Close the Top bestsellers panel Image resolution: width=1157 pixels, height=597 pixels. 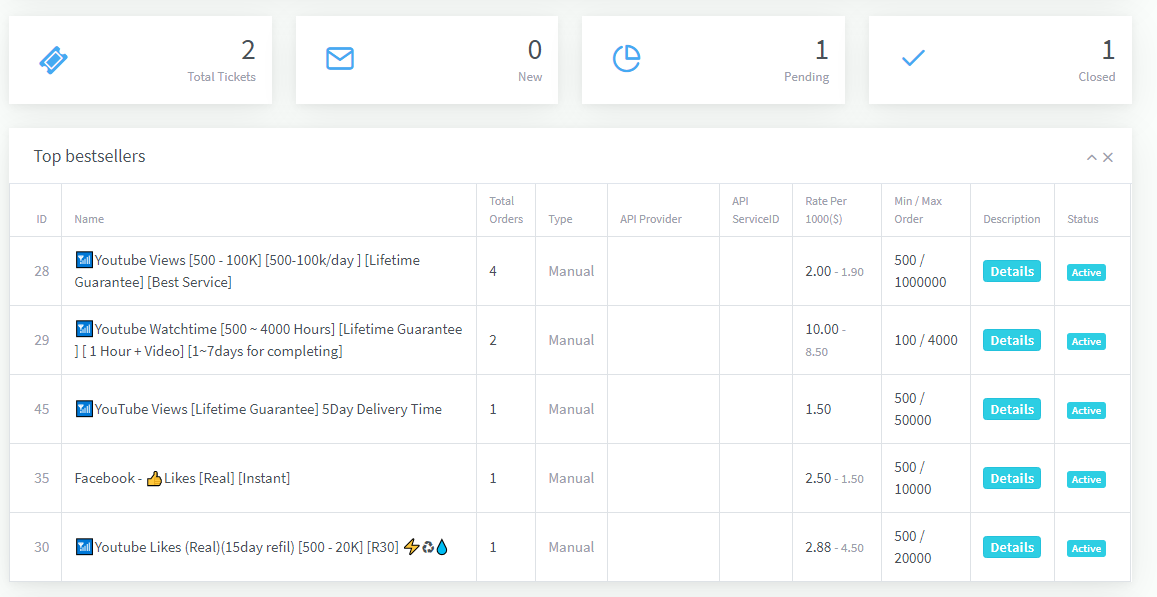point(1108,158)
